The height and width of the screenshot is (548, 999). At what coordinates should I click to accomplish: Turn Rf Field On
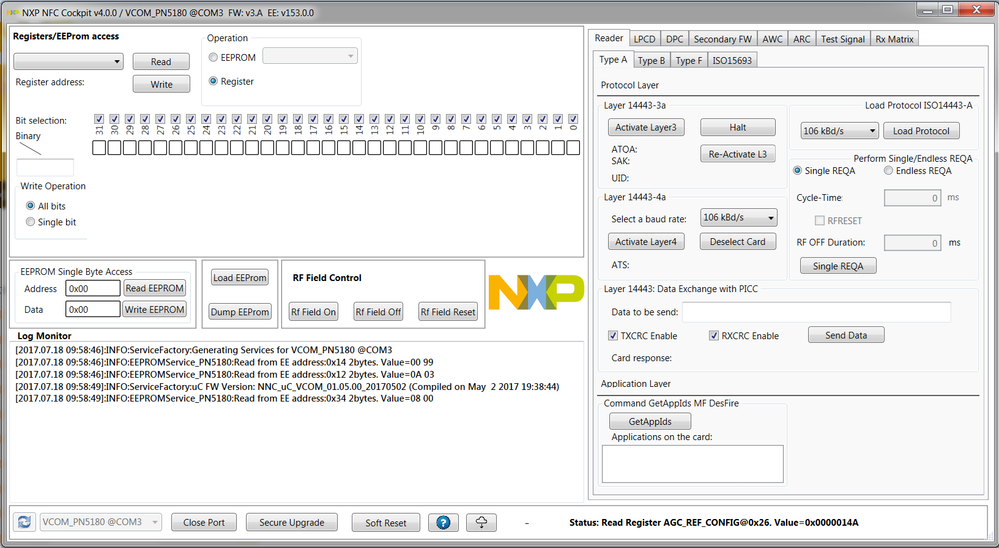coord(313,312)
